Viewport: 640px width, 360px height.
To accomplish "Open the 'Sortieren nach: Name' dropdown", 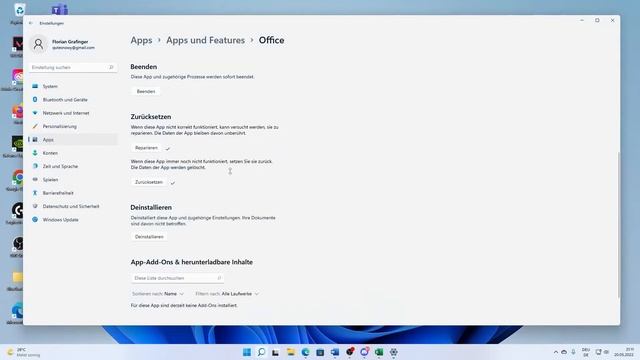I will (158, 294).
